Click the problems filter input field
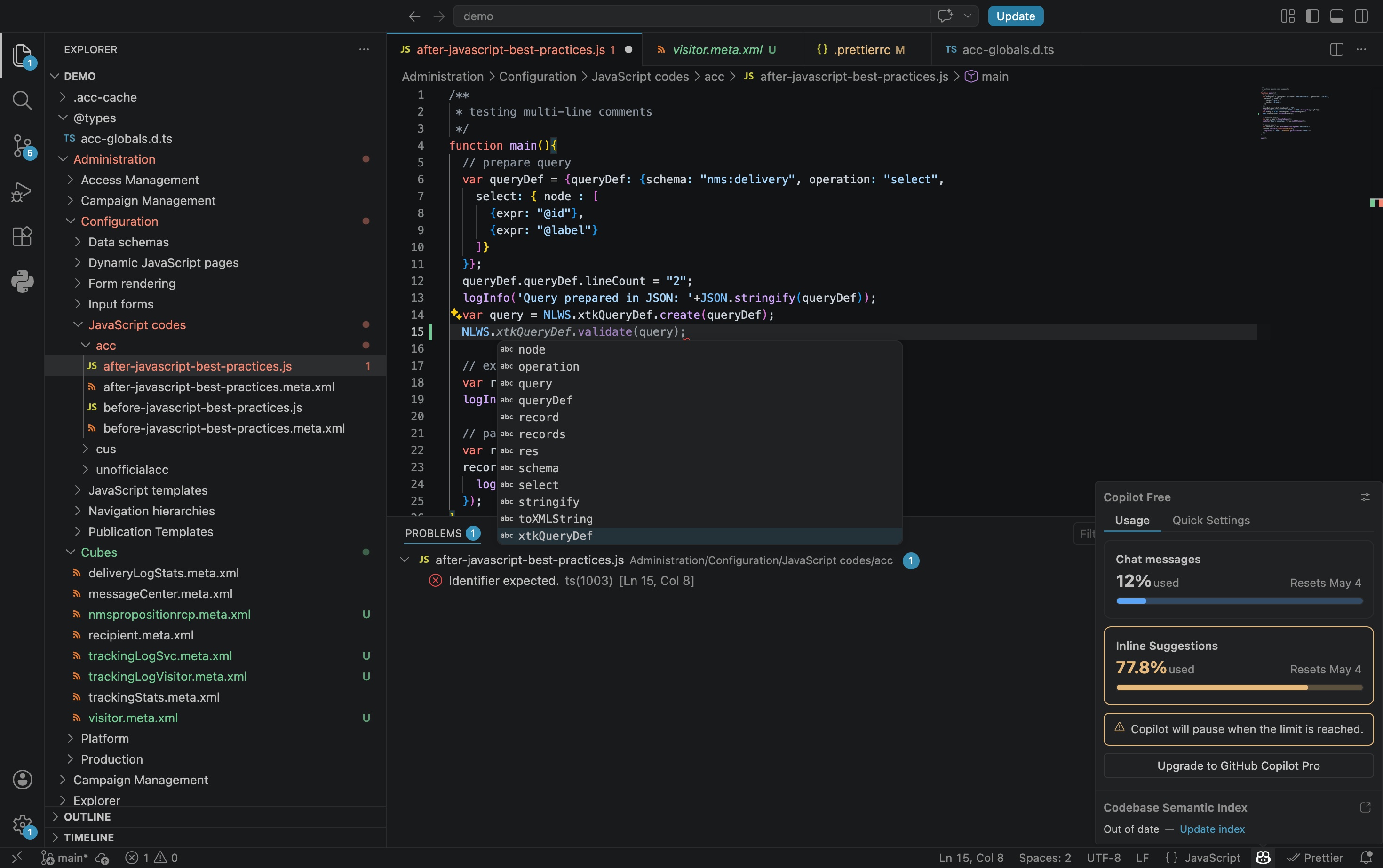Viewport: 1383px width, 868px height. tap(1084, 534)
